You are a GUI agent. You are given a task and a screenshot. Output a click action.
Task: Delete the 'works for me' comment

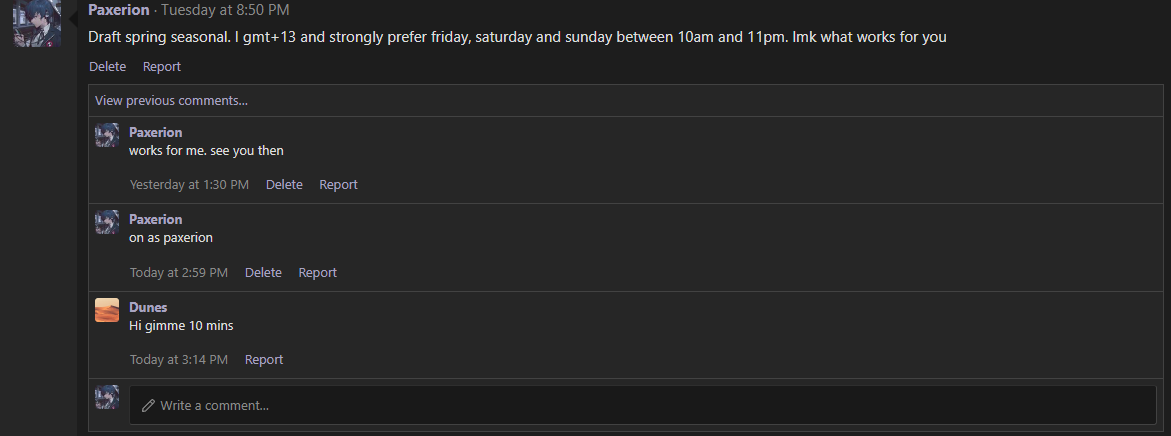coord(284,184)
